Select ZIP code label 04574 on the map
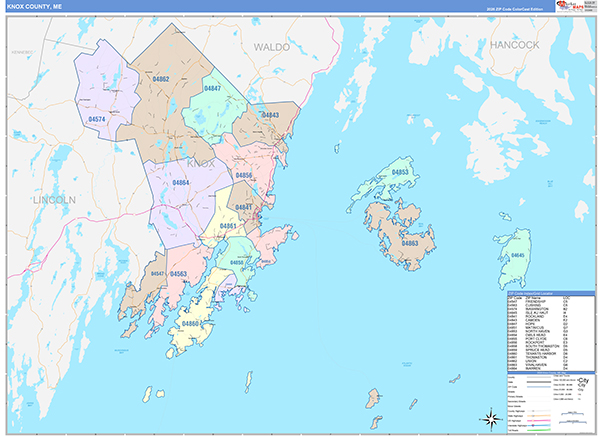Screen dimensions: 600x436 (97, 119)
